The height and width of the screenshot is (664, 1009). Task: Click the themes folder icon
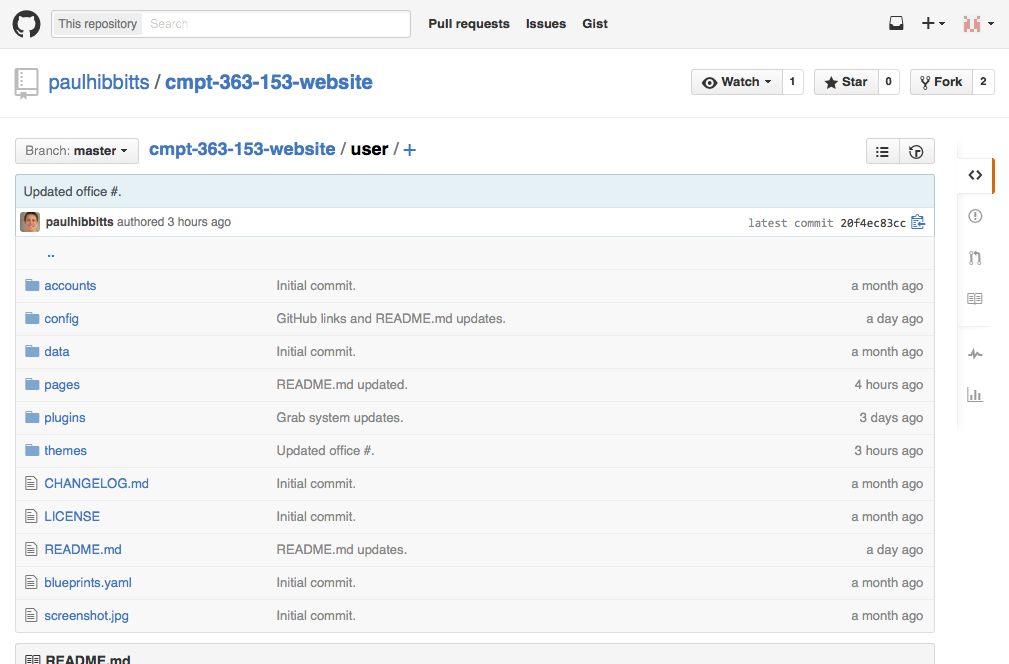[x=32, y=450]
